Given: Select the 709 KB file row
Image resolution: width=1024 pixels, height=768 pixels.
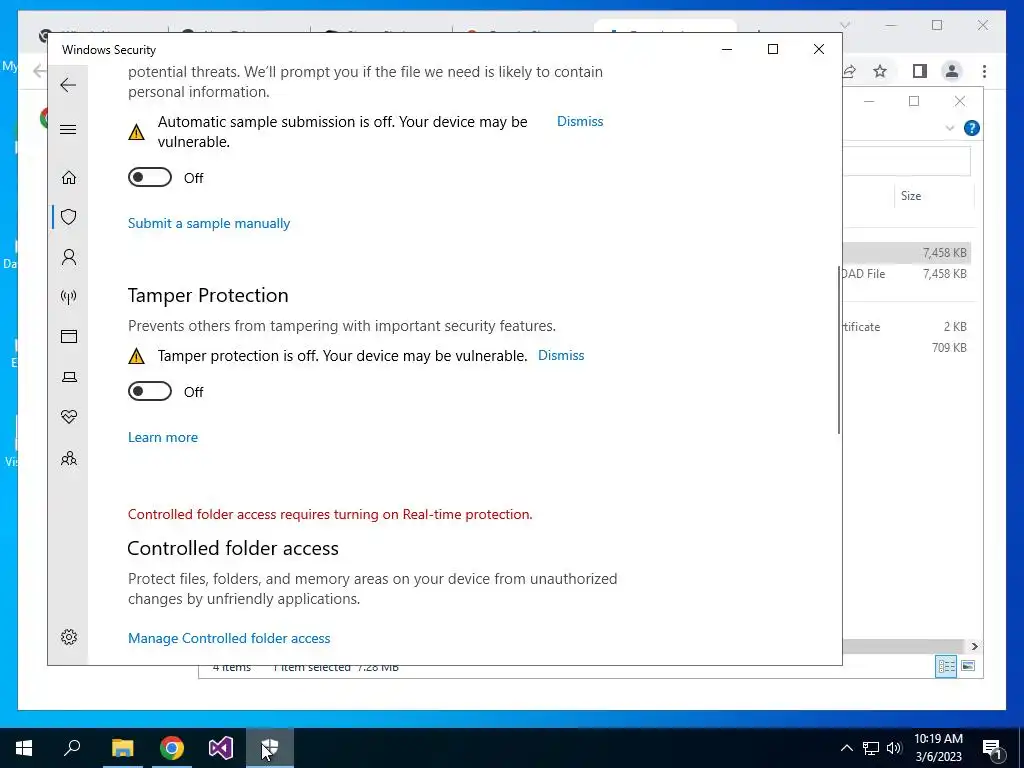Looking at the screenshot, I should click(x=906, y=347).
